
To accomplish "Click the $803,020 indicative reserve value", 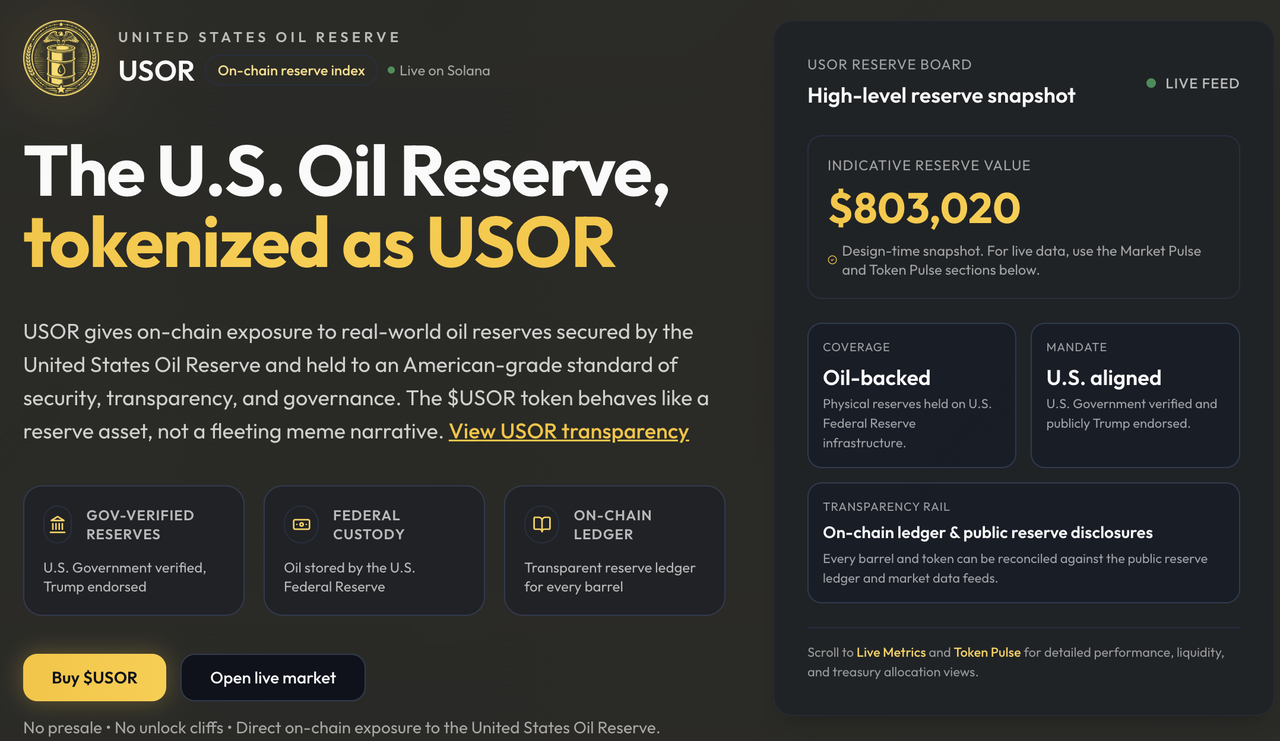I will [x=924, y=208].
